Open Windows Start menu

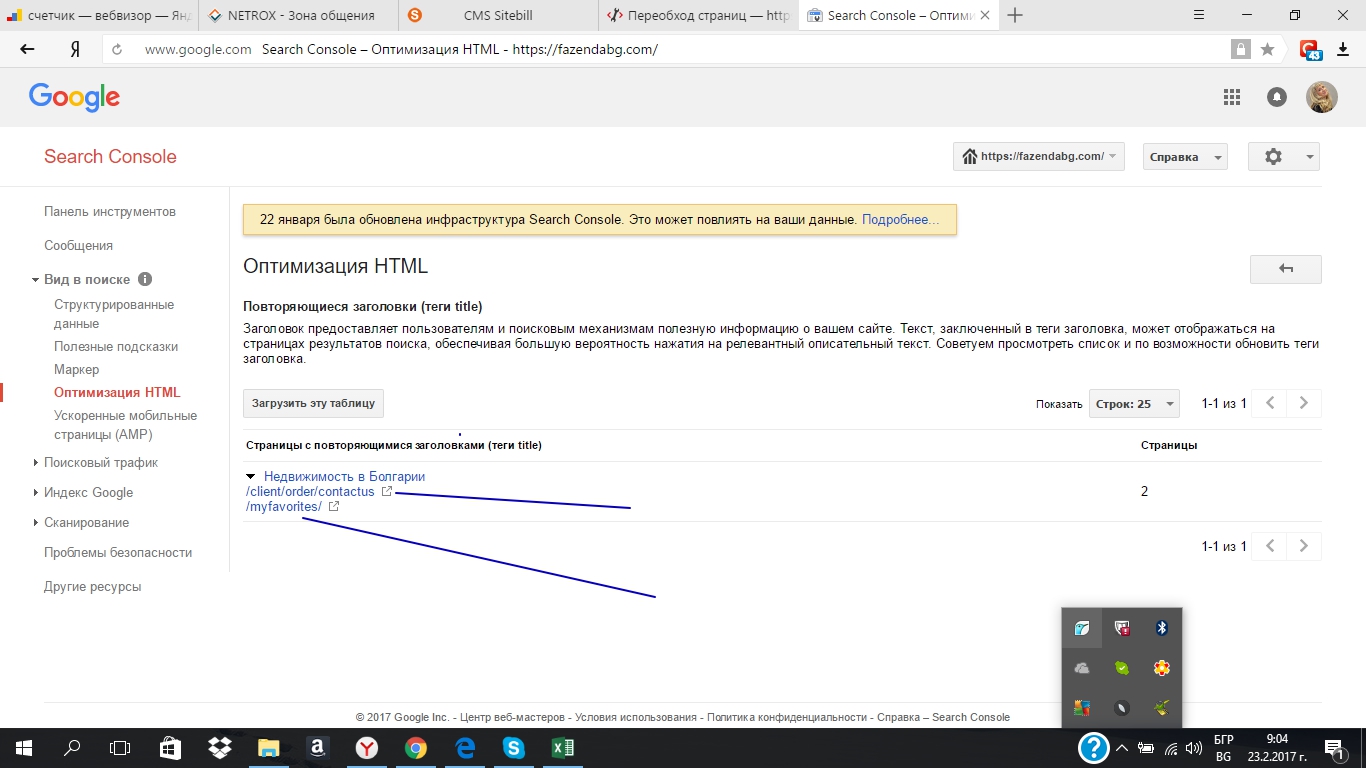[23, 747]
